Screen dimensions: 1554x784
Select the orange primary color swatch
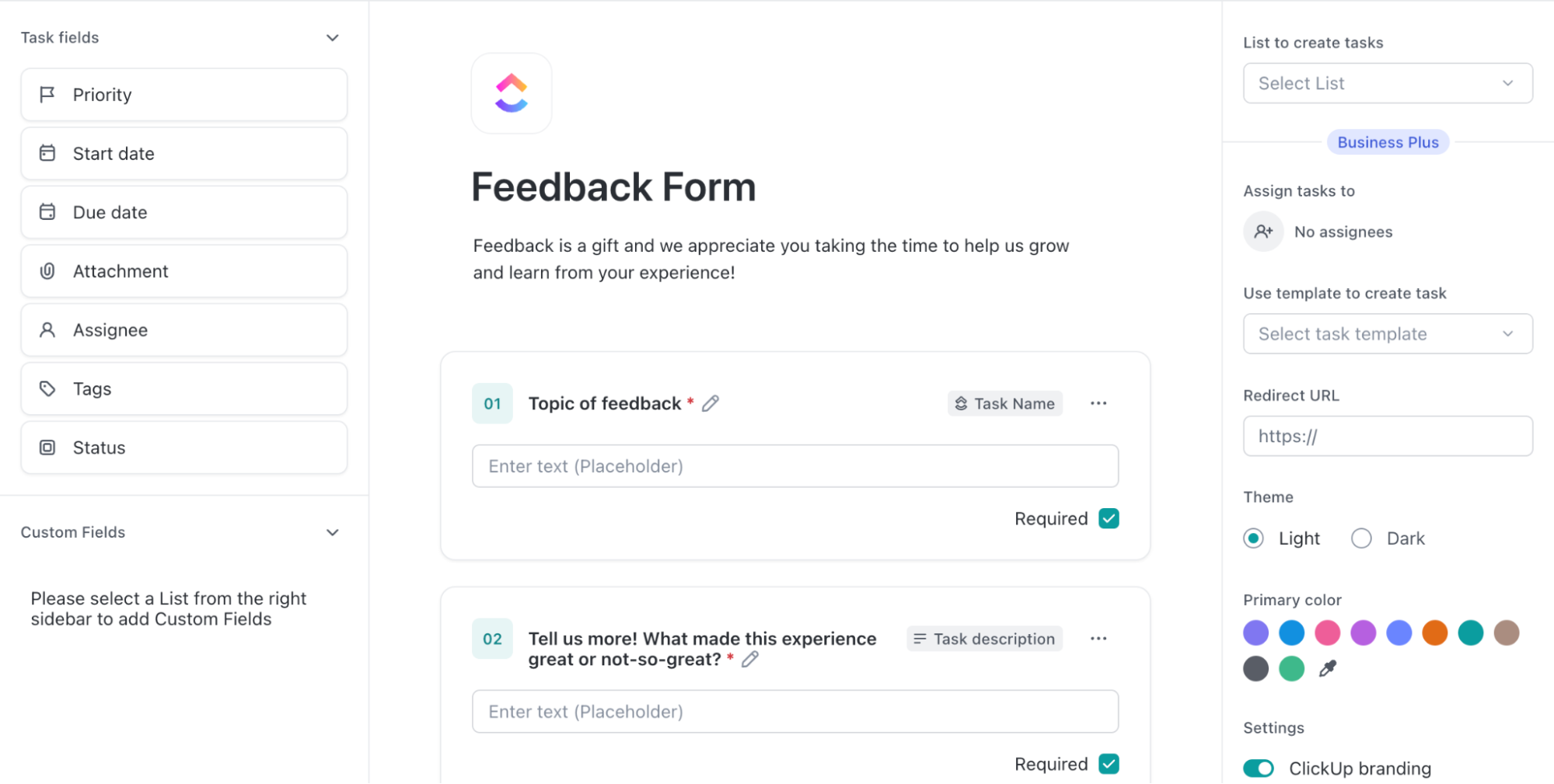tap(1434, 632)
